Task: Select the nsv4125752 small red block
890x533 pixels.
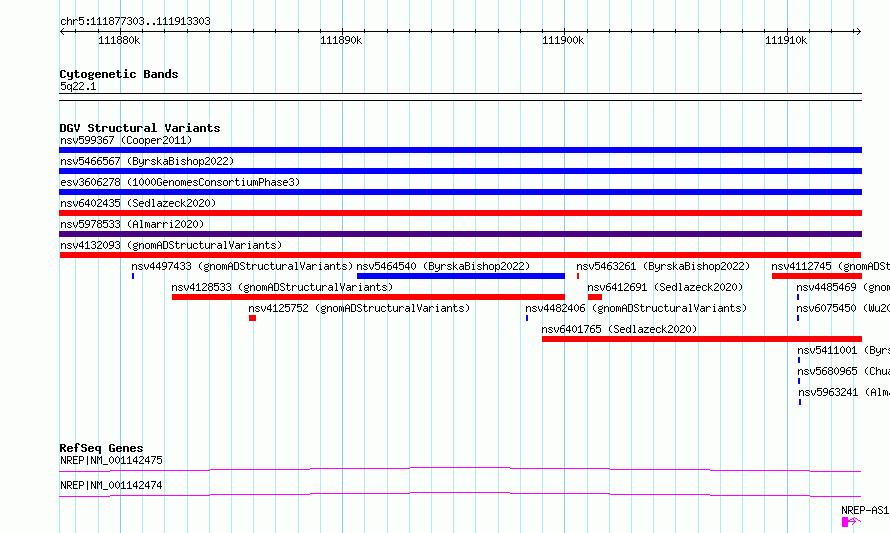Action: click(253, 318)
